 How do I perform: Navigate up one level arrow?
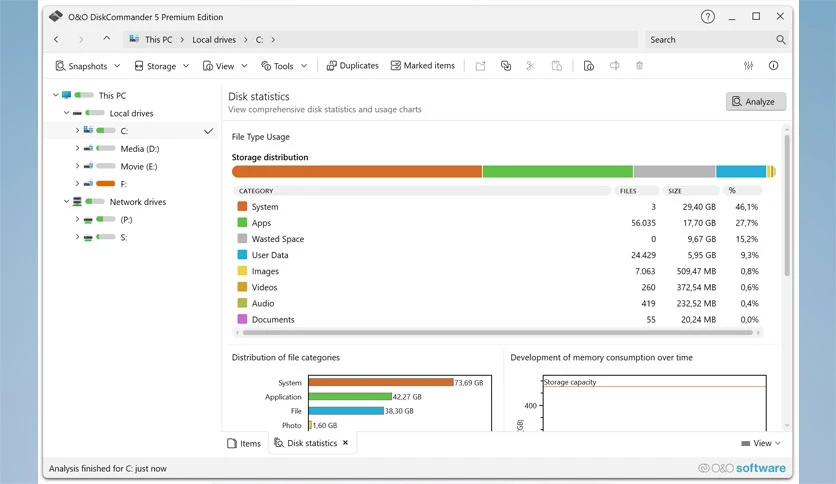107,38
